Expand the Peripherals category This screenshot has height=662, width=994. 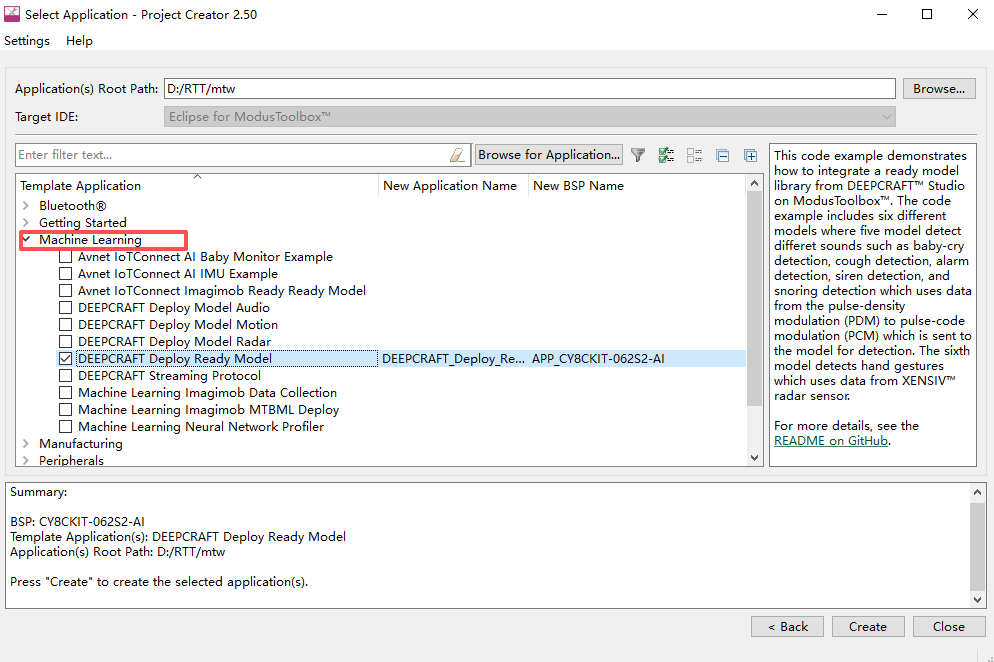click(x=26, y=460)
